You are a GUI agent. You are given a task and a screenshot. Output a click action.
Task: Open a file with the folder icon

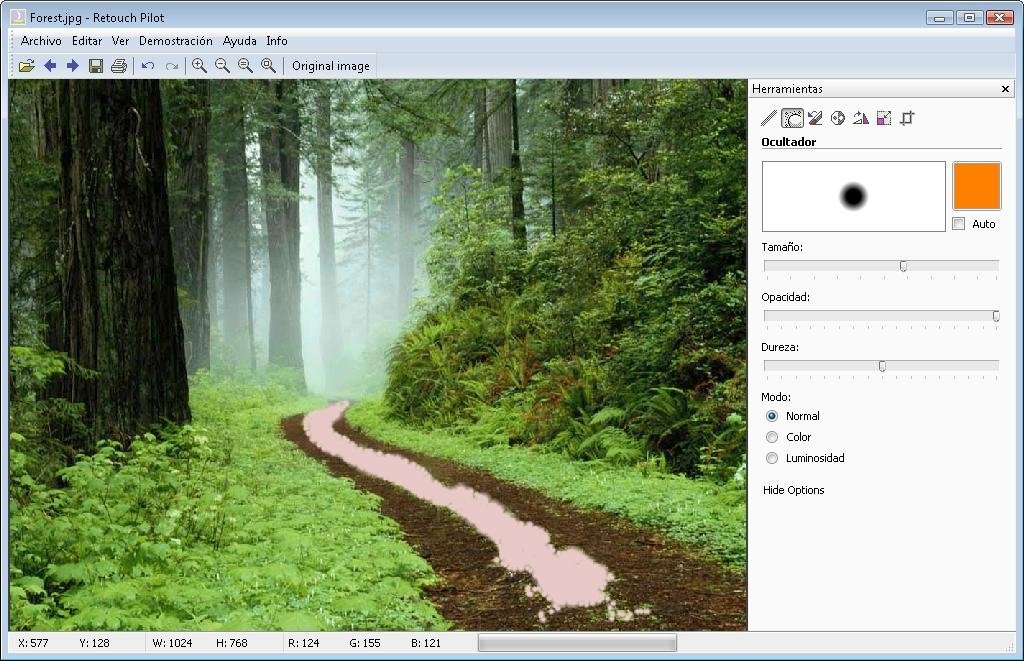click(x=27, y=66)
